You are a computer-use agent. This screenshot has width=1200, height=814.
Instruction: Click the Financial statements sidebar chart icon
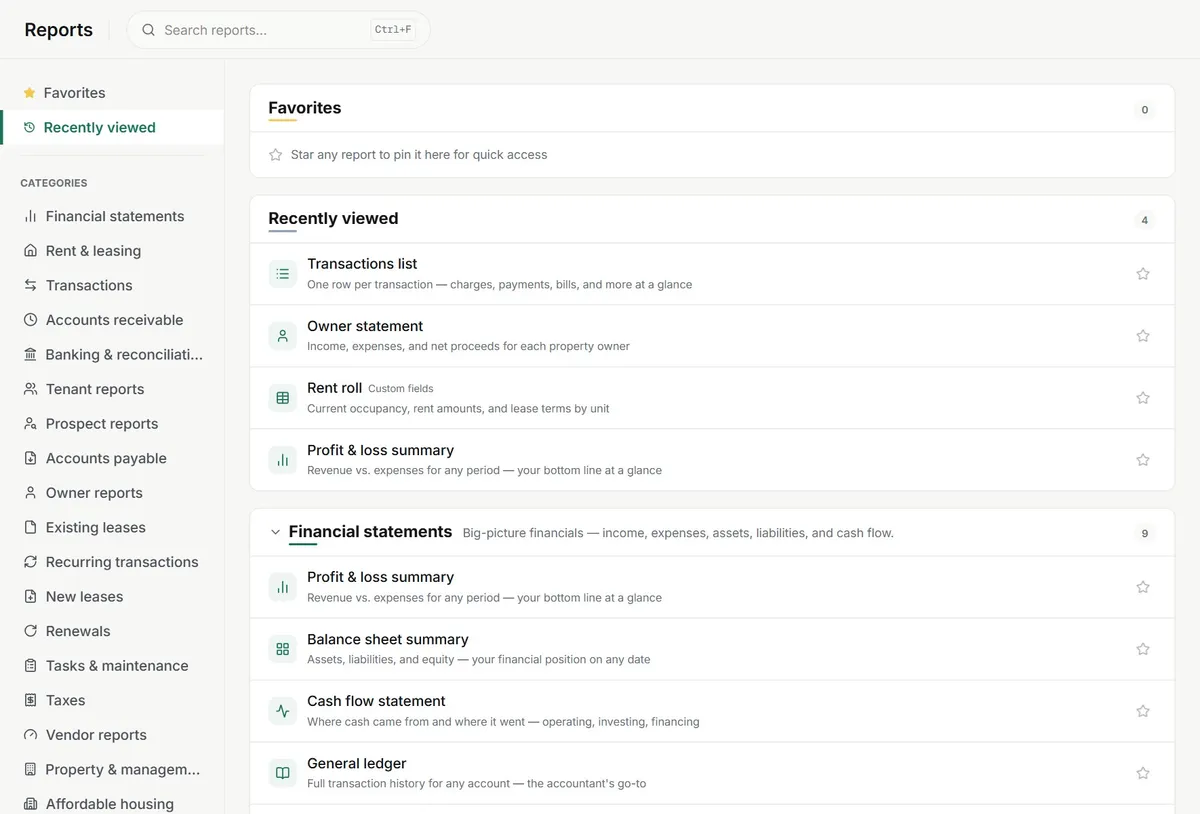coord(30,216)
